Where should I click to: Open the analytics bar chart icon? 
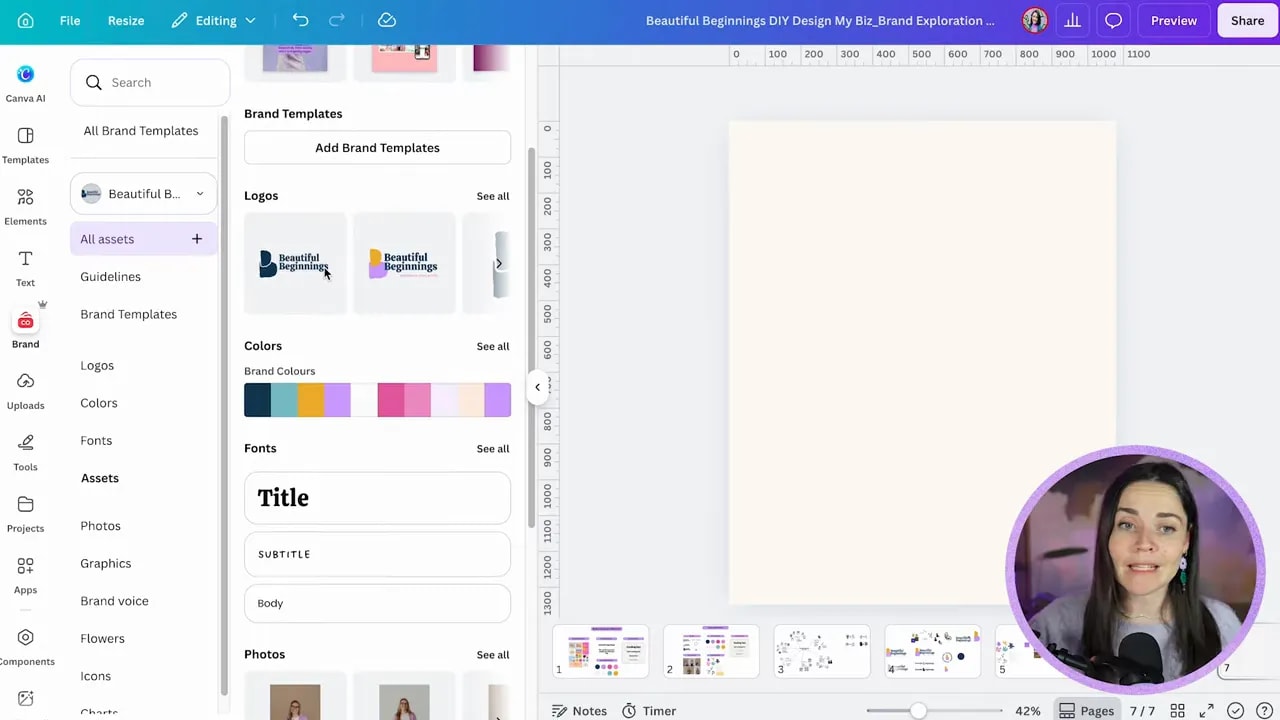pos(1073,20)
